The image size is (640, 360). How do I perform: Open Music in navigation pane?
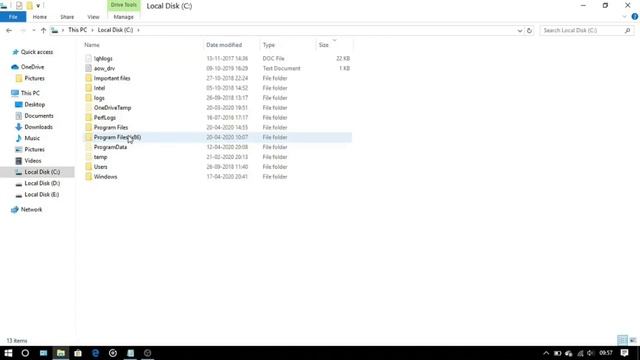(x=32, y=138)
